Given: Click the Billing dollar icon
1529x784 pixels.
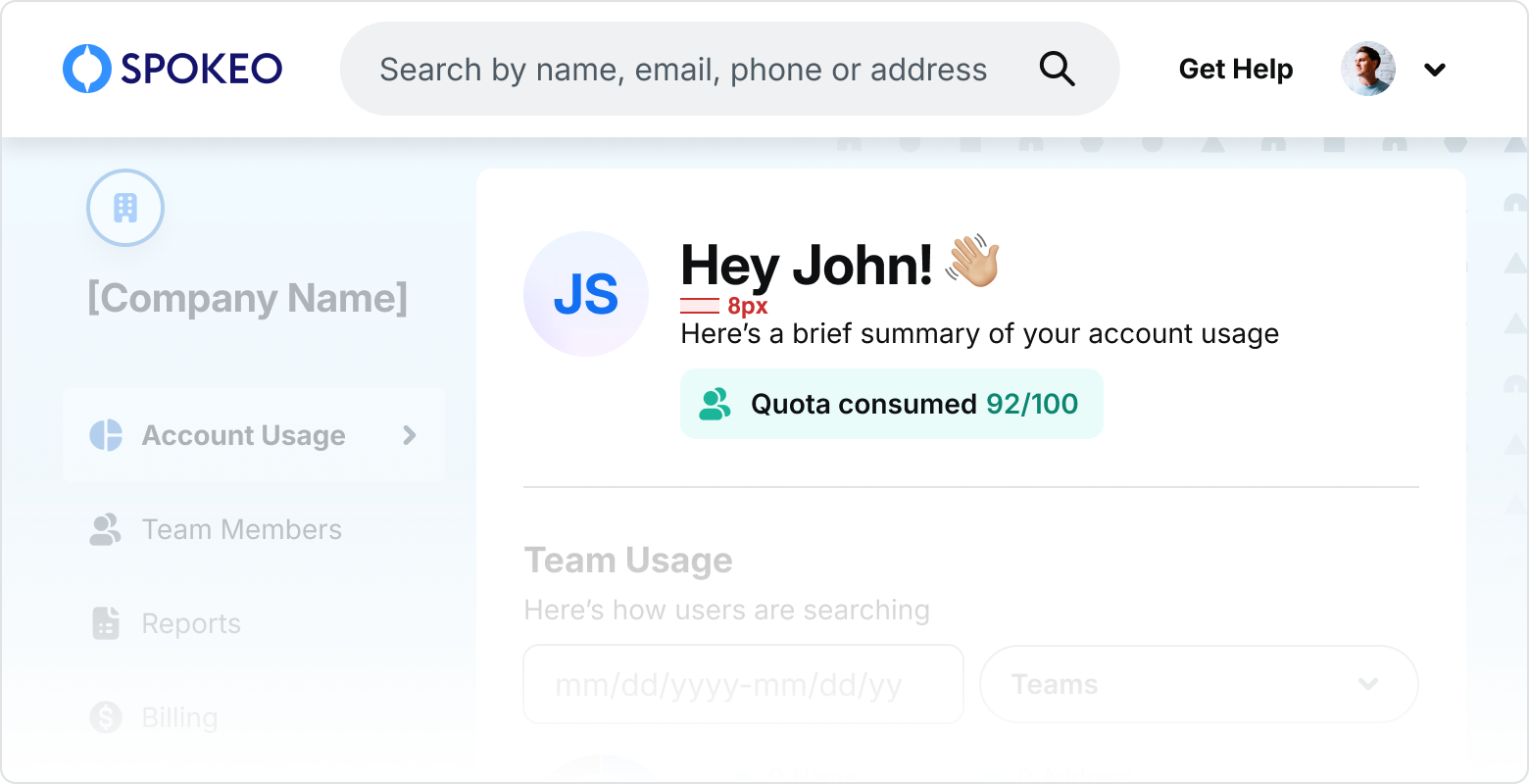Looking at the screenshot, I should [x=106, y=717].
